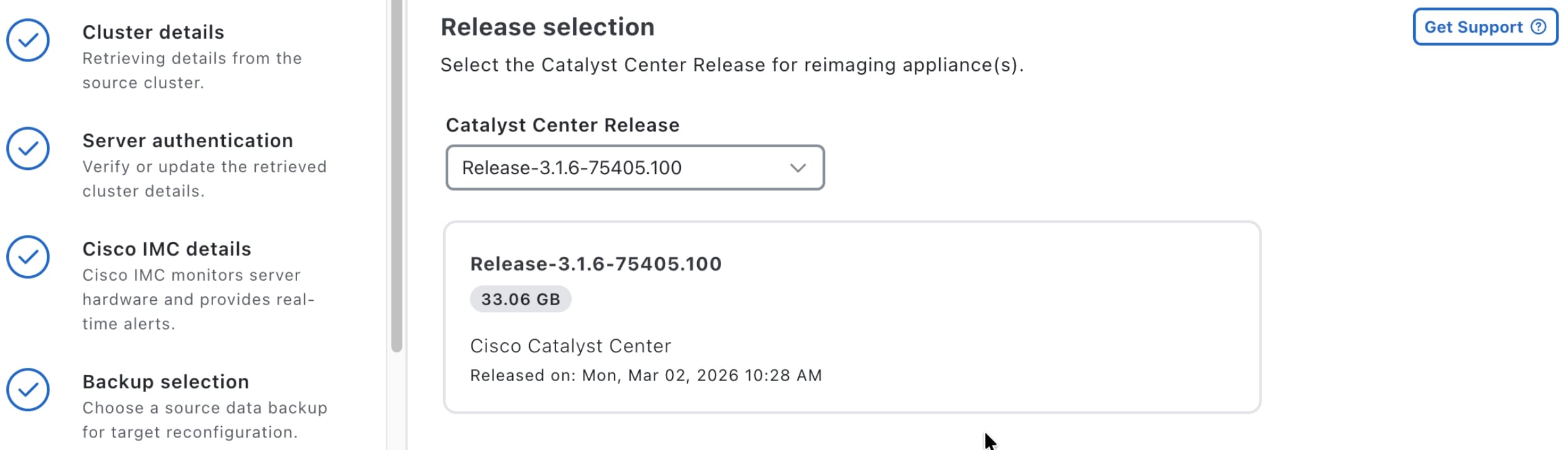Click the Cisco IMC details checkmark icon
Screen dimensions: 1568x450
pos(28,257)
